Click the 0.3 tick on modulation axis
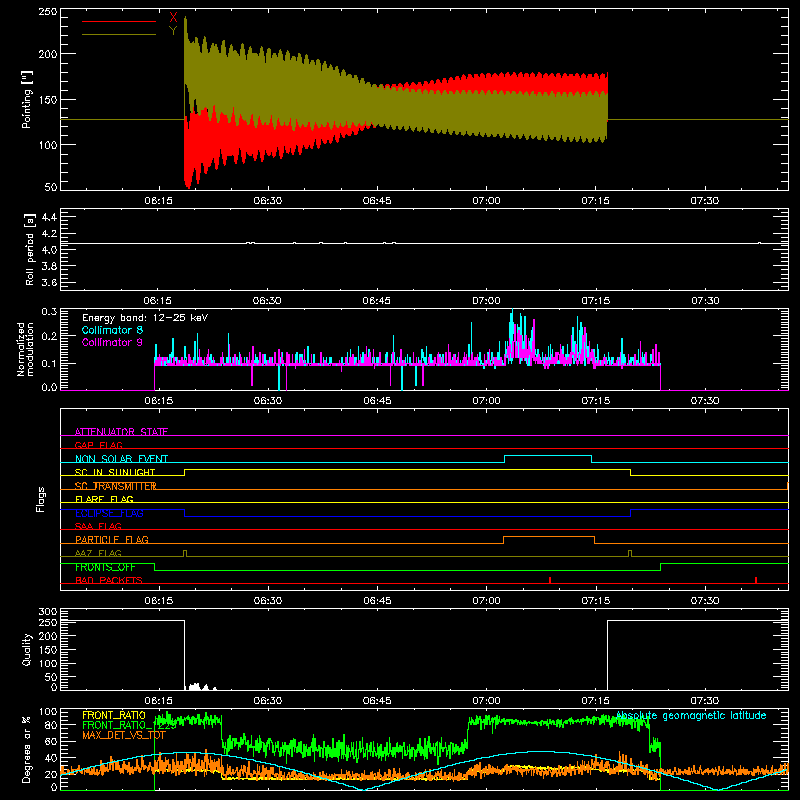The width and height of the screenshot is (800, 800). (x=49, y=312)
